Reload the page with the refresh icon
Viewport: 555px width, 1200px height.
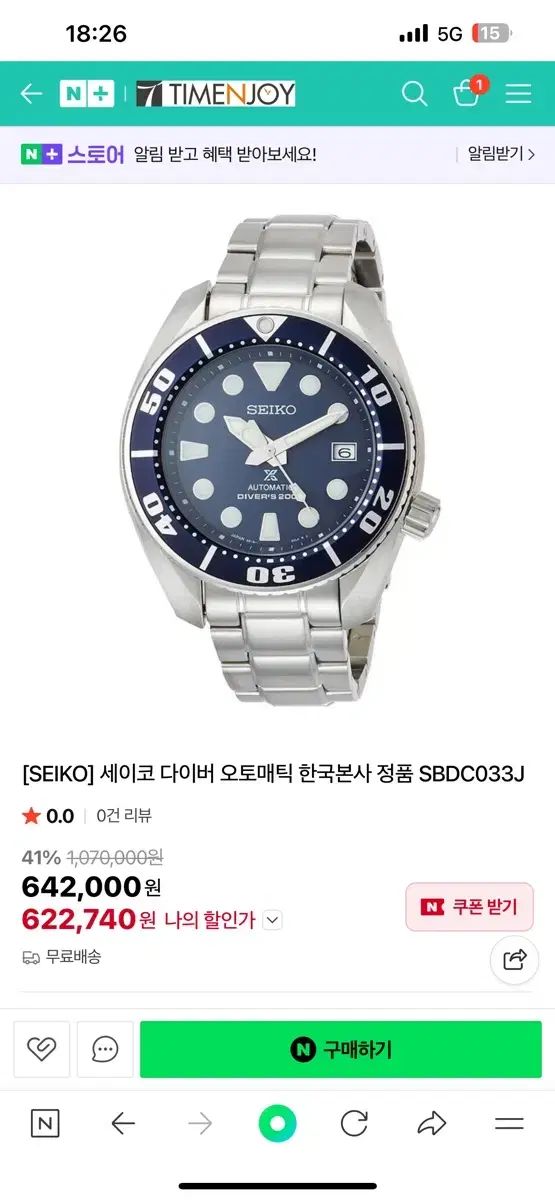(354, 1123)
